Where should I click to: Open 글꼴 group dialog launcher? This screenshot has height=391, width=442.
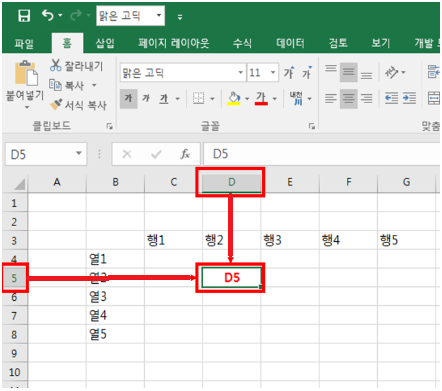[x=312, y=126]
